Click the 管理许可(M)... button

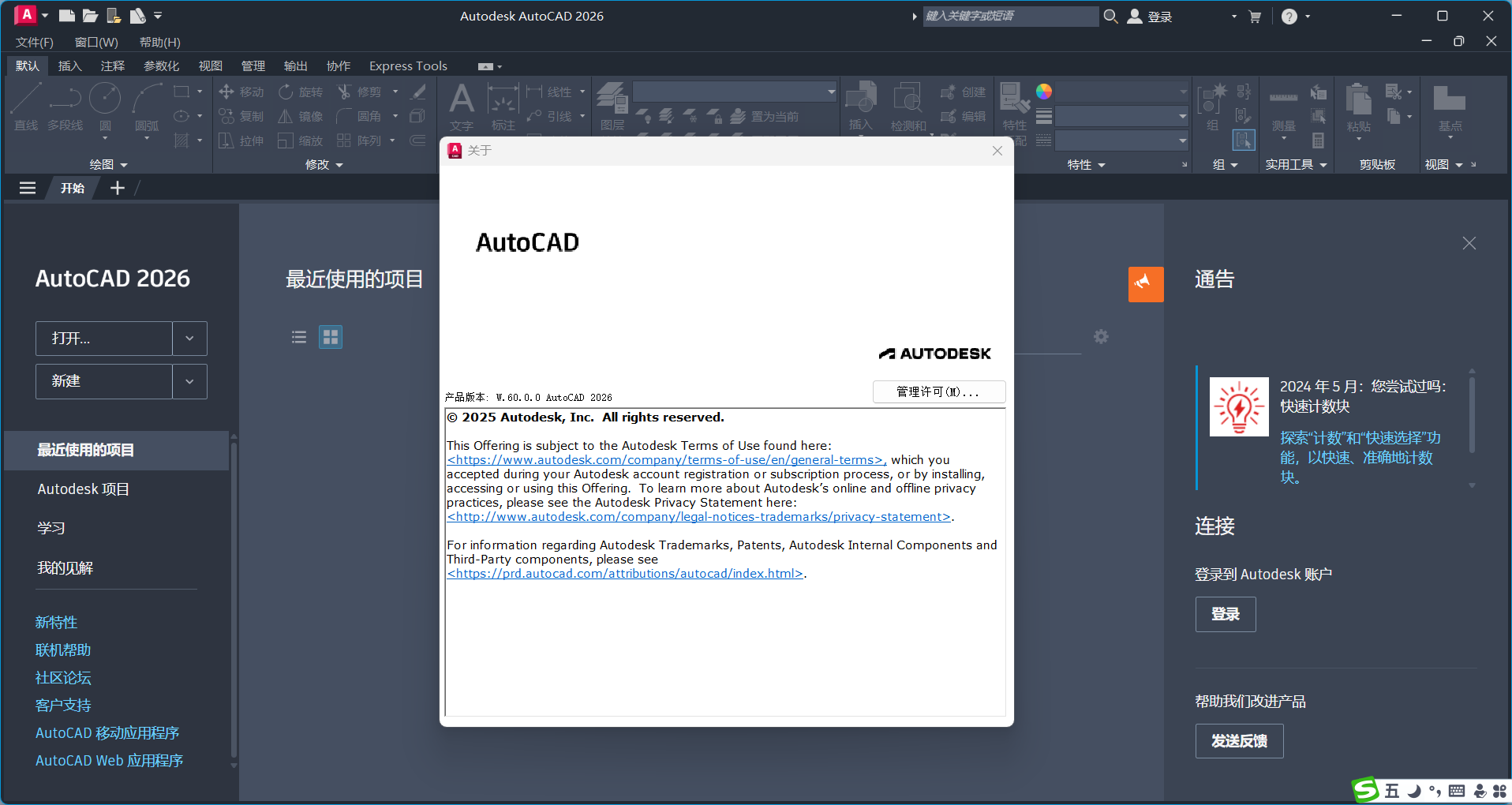(938, 391)
